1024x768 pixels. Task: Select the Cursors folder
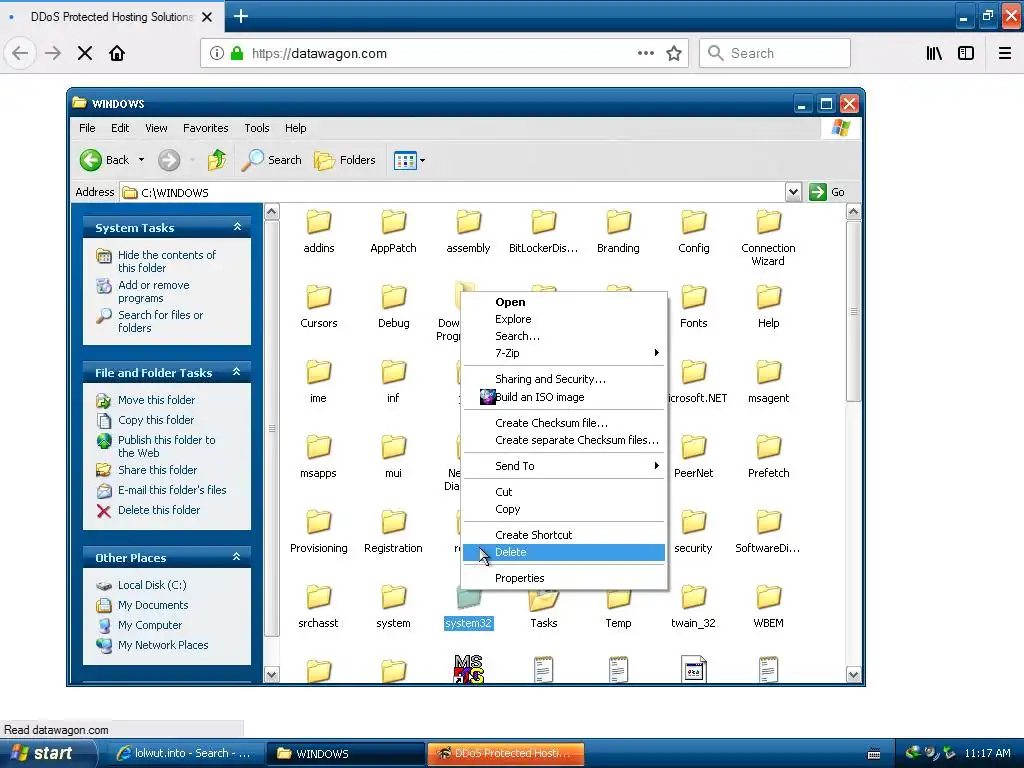319,306
